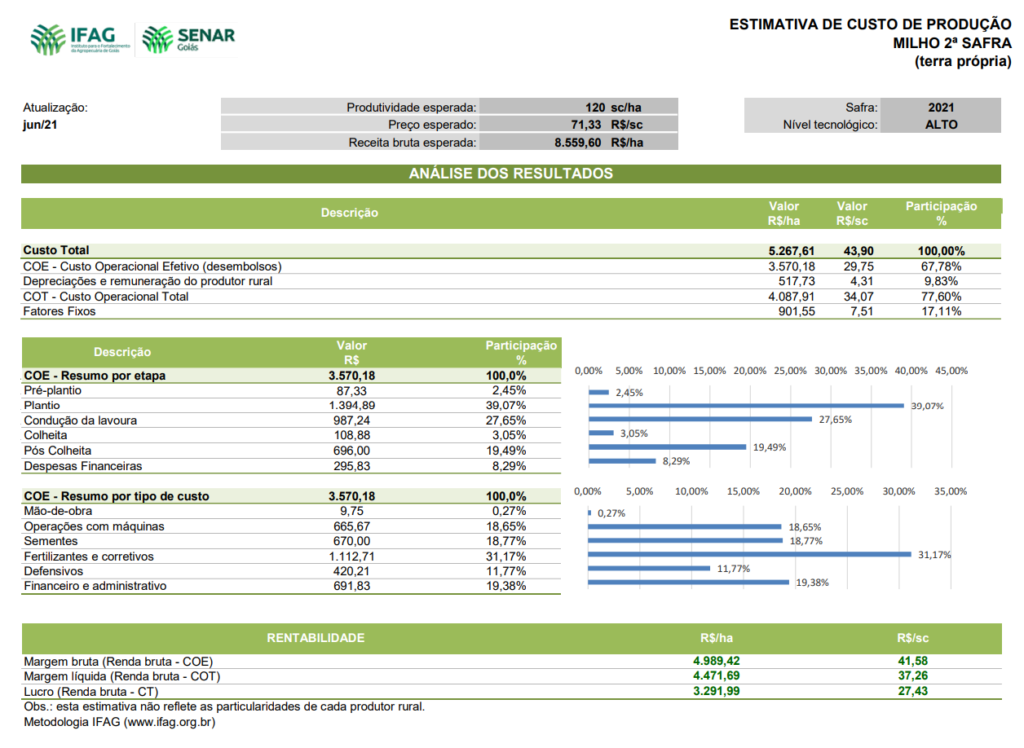Select the Pós Colheita row label
The height and width of the screenshot is (748, 1024).
57,451
